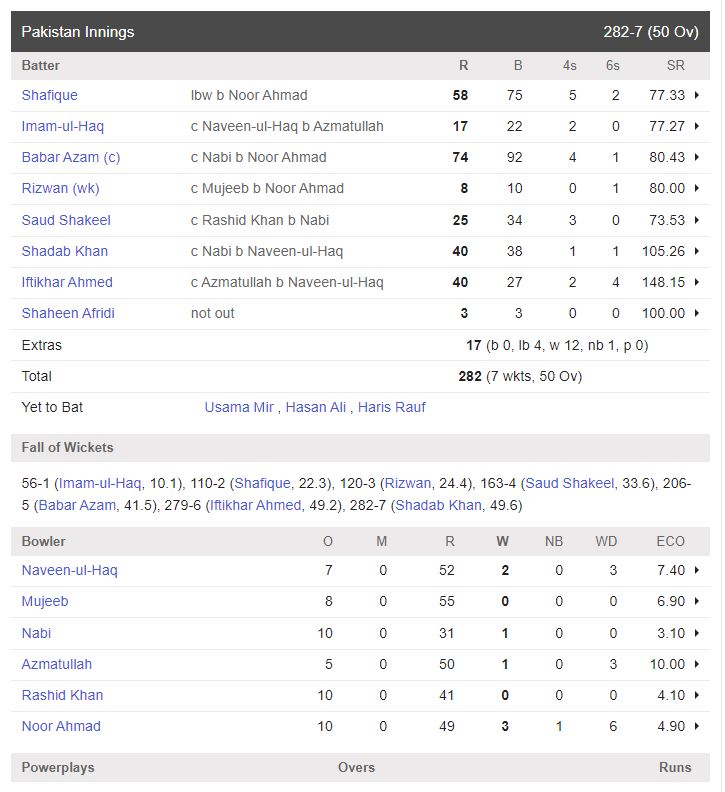Open Rizwan (wk) player profile
Screen dimensions: 725x792
tap(60, 189)
